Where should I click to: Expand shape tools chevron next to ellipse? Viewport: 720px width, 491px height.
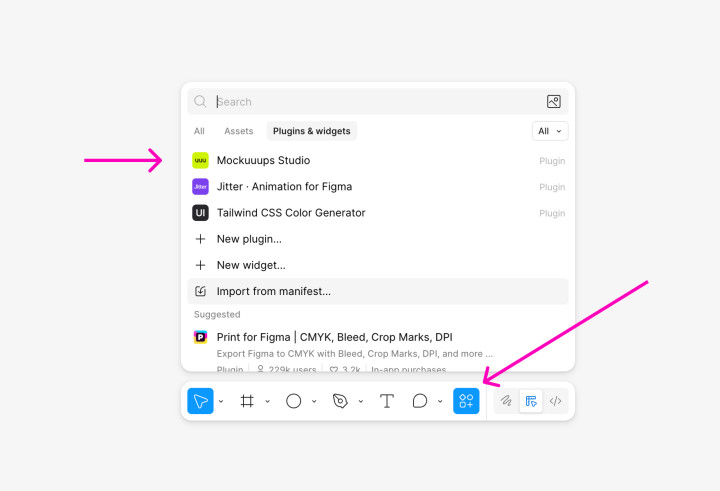(x=314, y=402)
